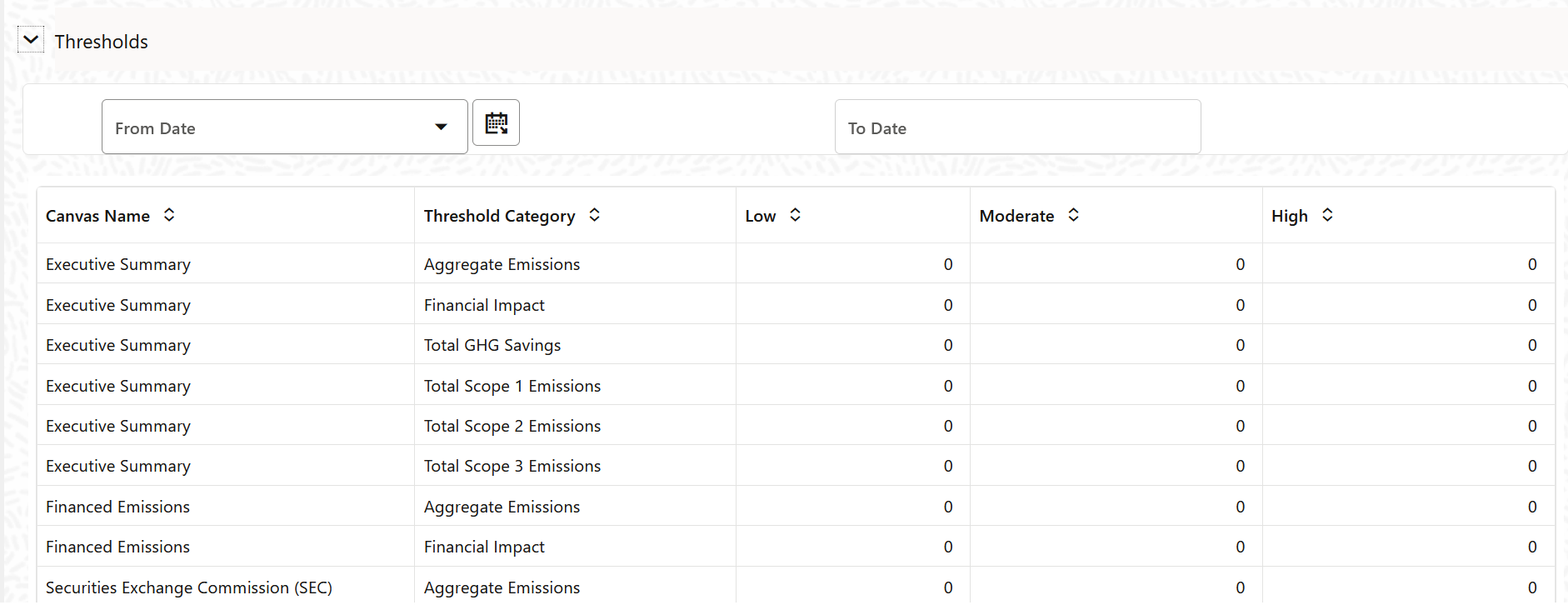Sort by Low column
Image resolution: width=1568 pixels, height=605 pixels.
click(x=795, y=215)
